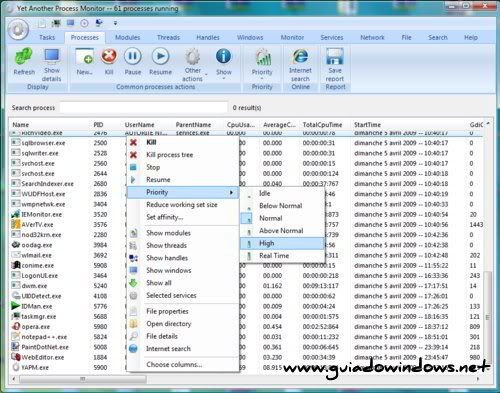Set the priority to Real Time
The height and width of the screenshot is (393, 500).
(282, 256)
